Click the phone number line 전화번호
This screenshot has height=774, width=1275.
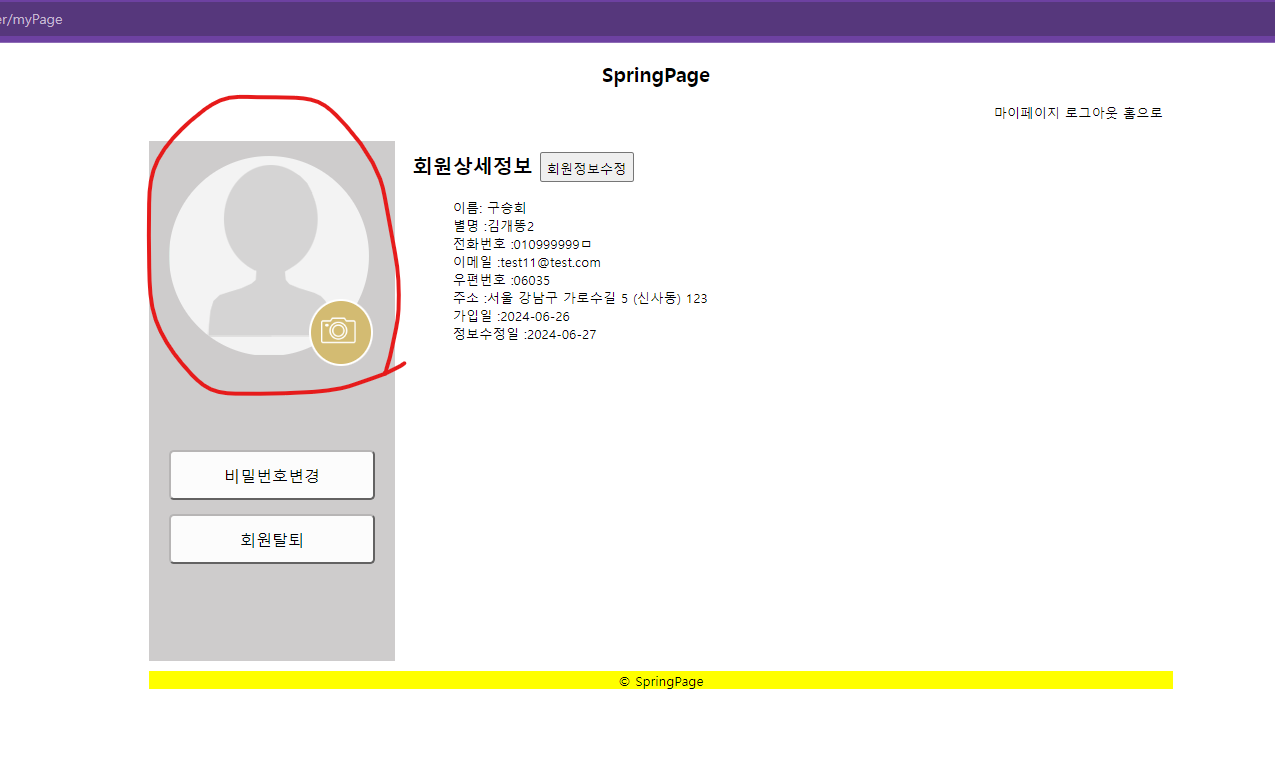click(x=523, y=244)
